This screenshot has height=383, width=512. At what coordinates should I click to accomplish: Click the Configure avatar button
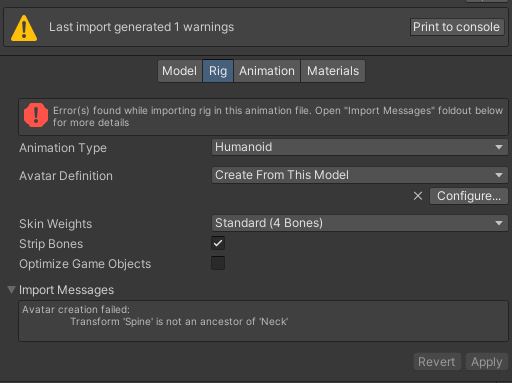click(x=469, y=196)
